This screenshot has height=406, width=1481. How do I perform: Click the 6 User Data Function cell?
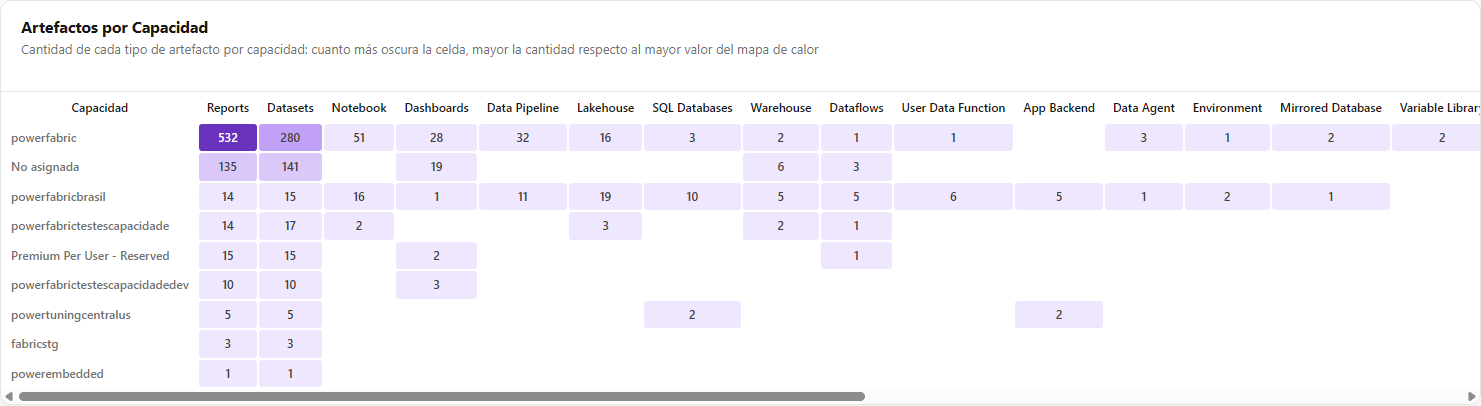pos(953,197)
